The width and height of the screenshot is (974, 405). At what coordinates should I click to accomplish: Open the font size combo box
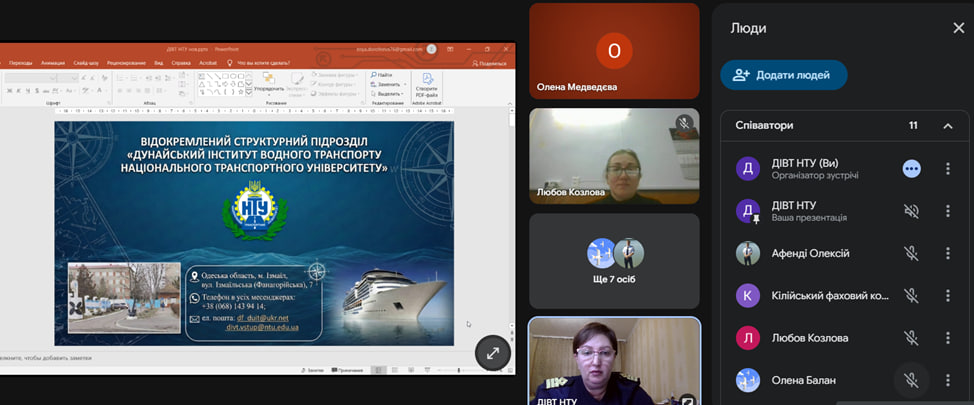[x=68, y=78]
